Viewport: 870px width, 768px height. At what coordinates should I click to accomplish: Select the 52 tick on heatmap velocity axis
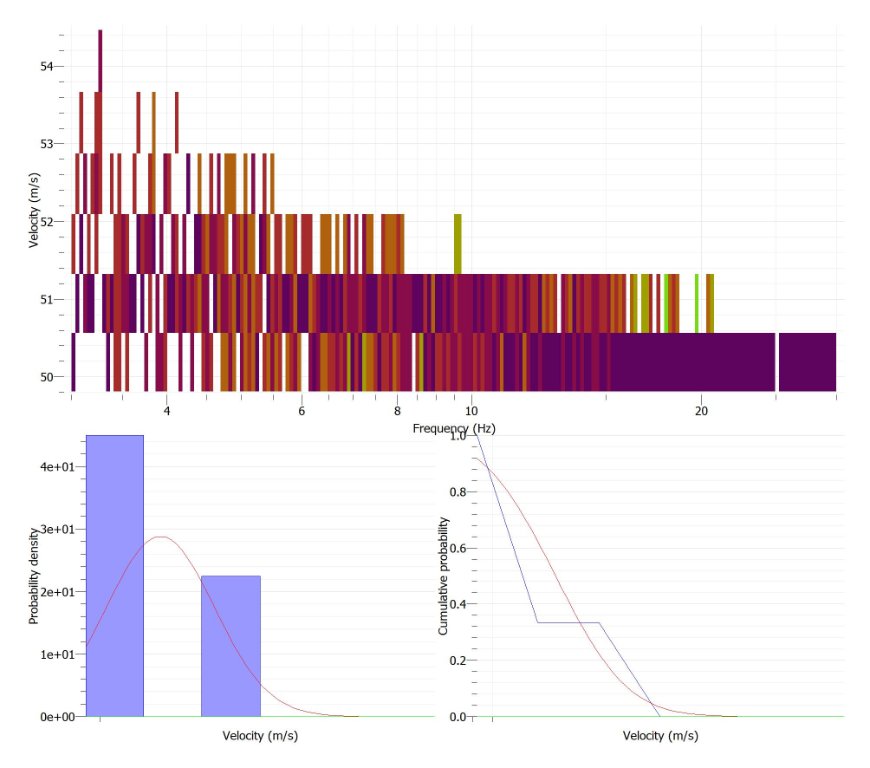click(49, 221)
